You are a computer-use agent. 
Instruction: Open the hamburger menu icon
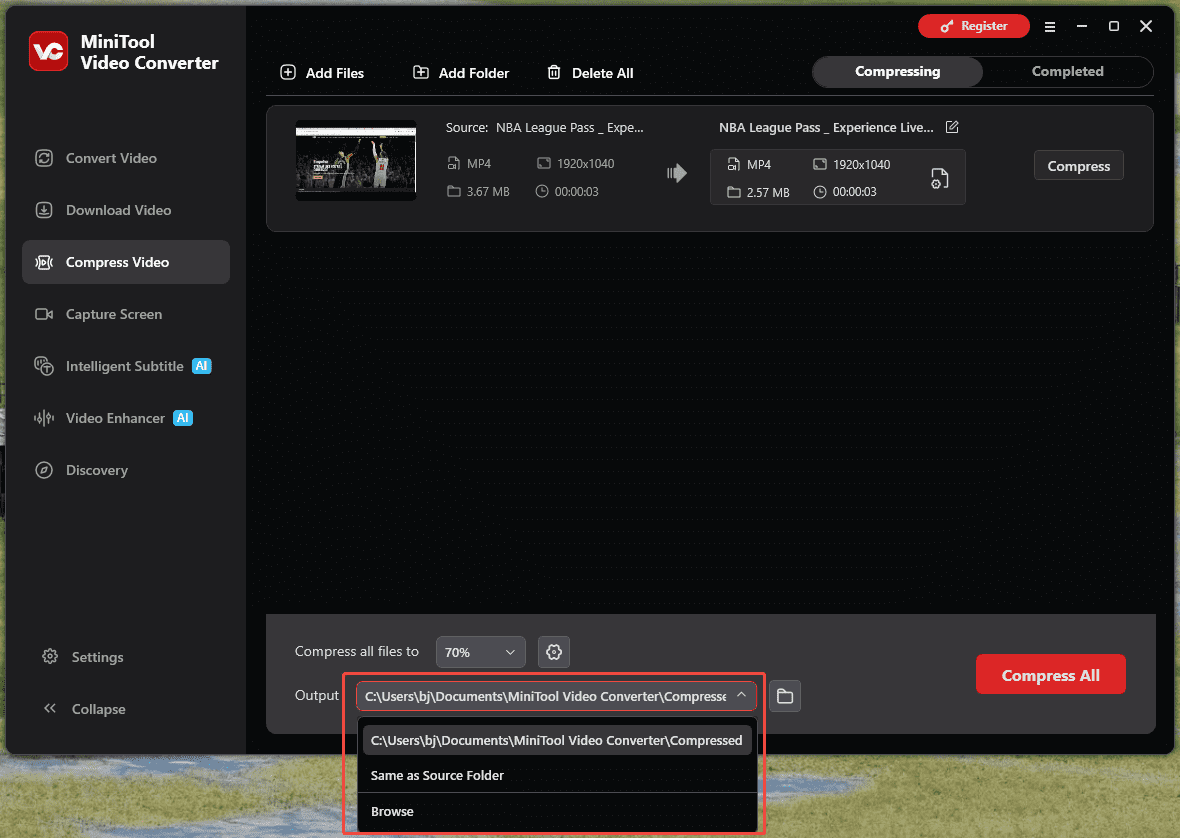pyautogui.click(x=1050, y=26)
